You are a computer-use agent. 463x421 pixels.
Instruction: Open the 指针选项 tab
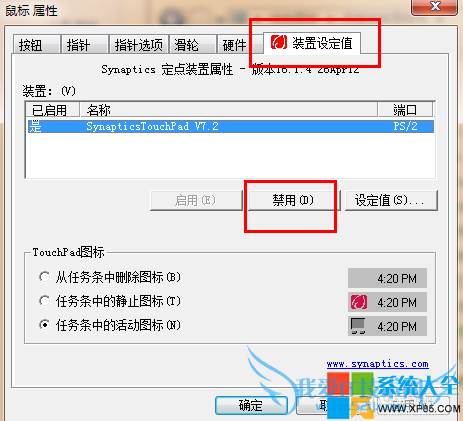click(x=139, y=44)
